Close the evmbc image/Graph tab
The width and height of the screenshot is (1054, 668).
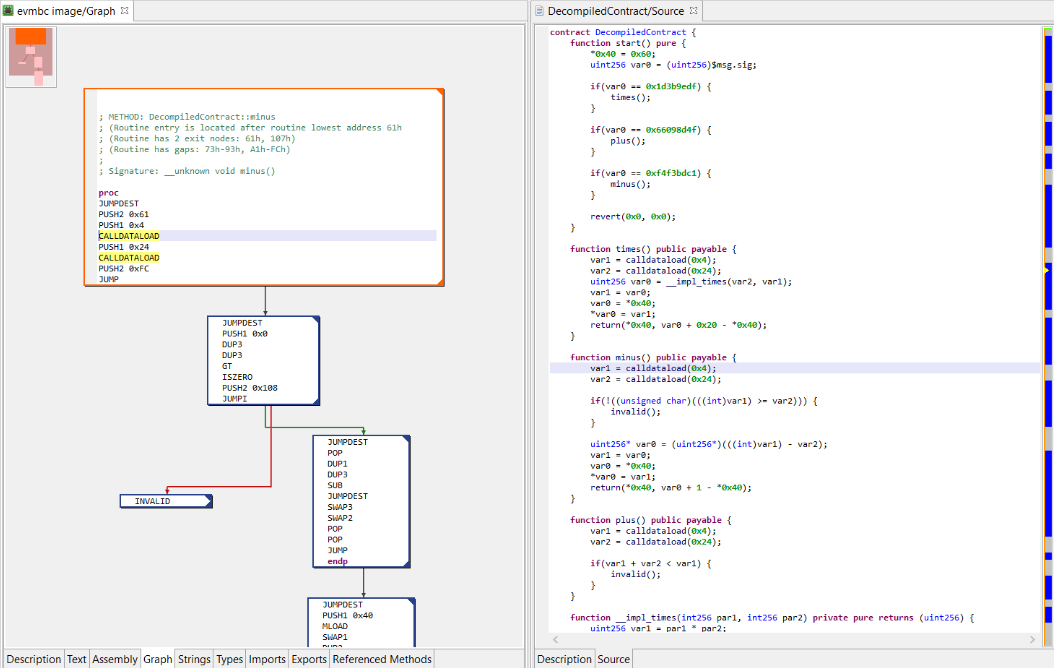124,11
